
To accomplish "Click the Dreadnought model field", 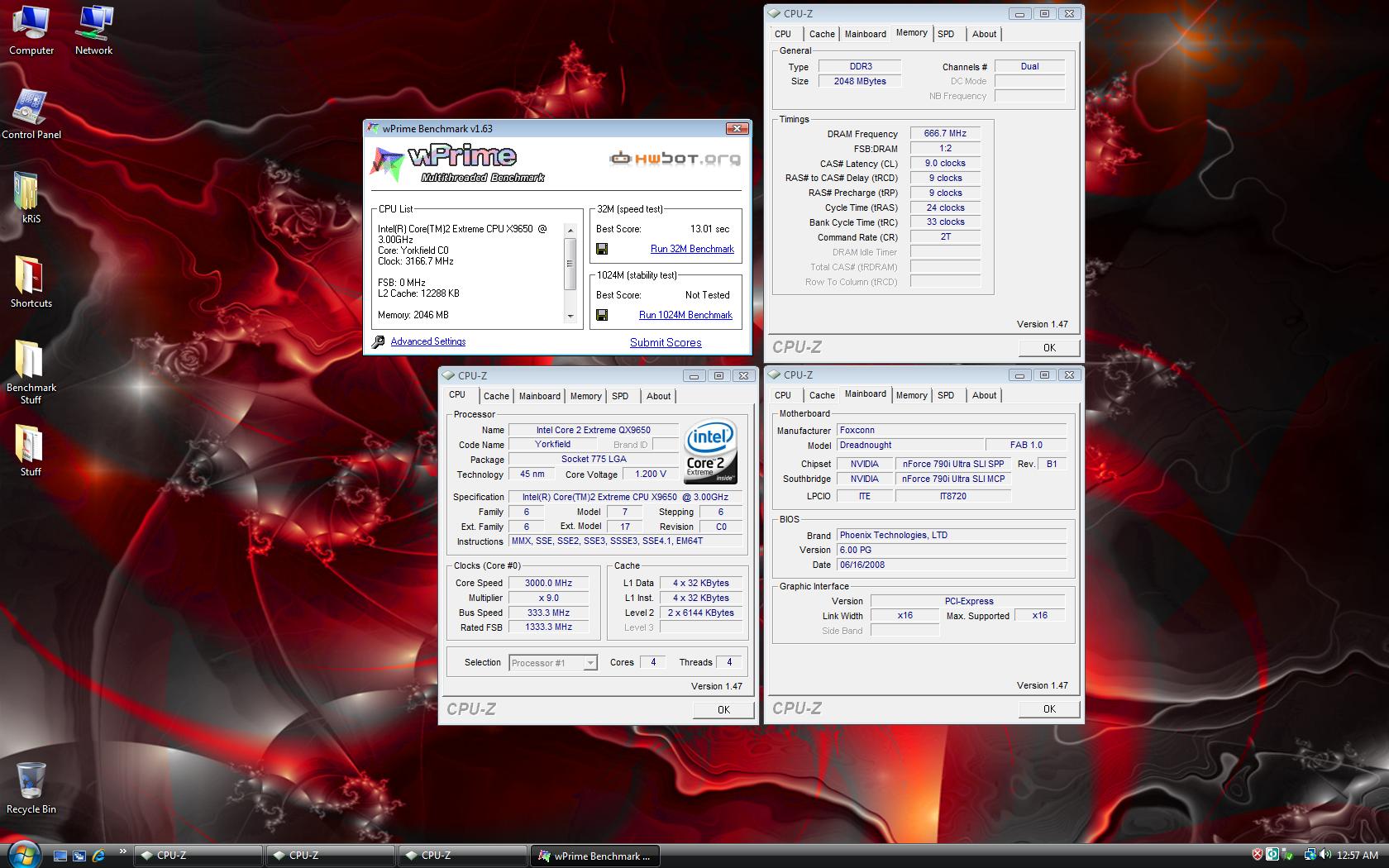I will (910, 445).
